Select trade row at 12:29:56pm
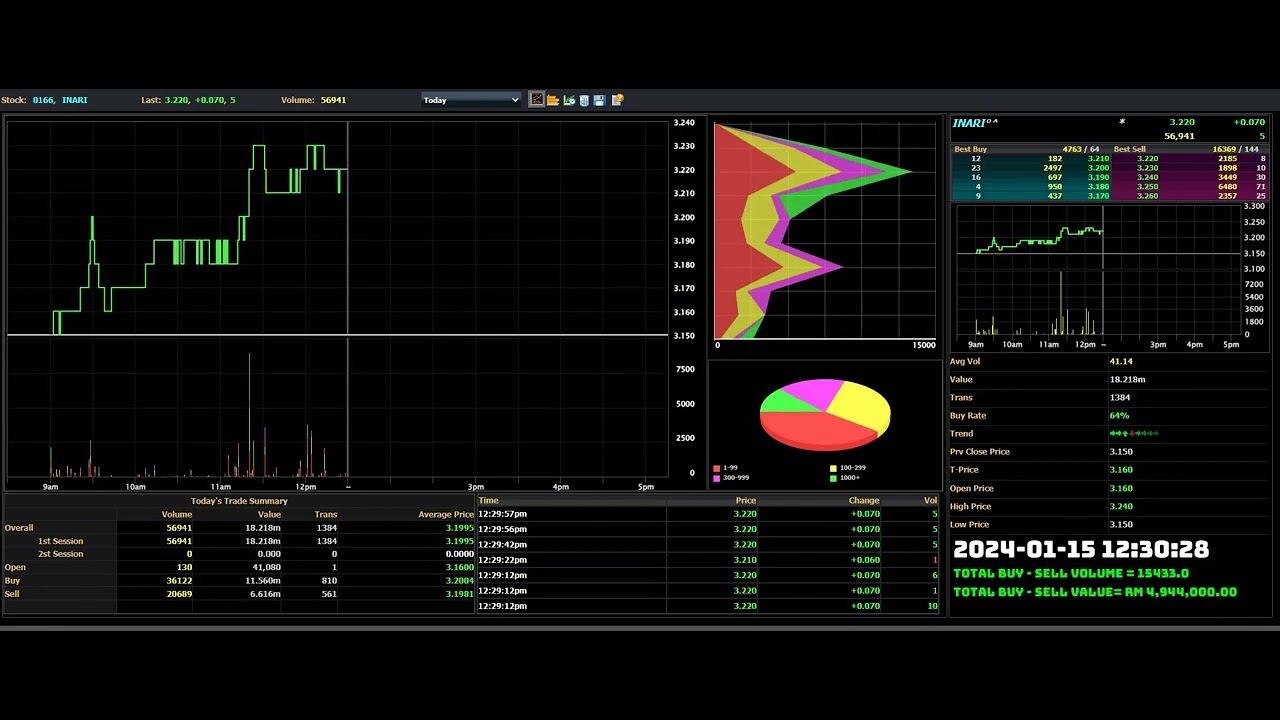 pyautogui.click(x=708, y=529)
